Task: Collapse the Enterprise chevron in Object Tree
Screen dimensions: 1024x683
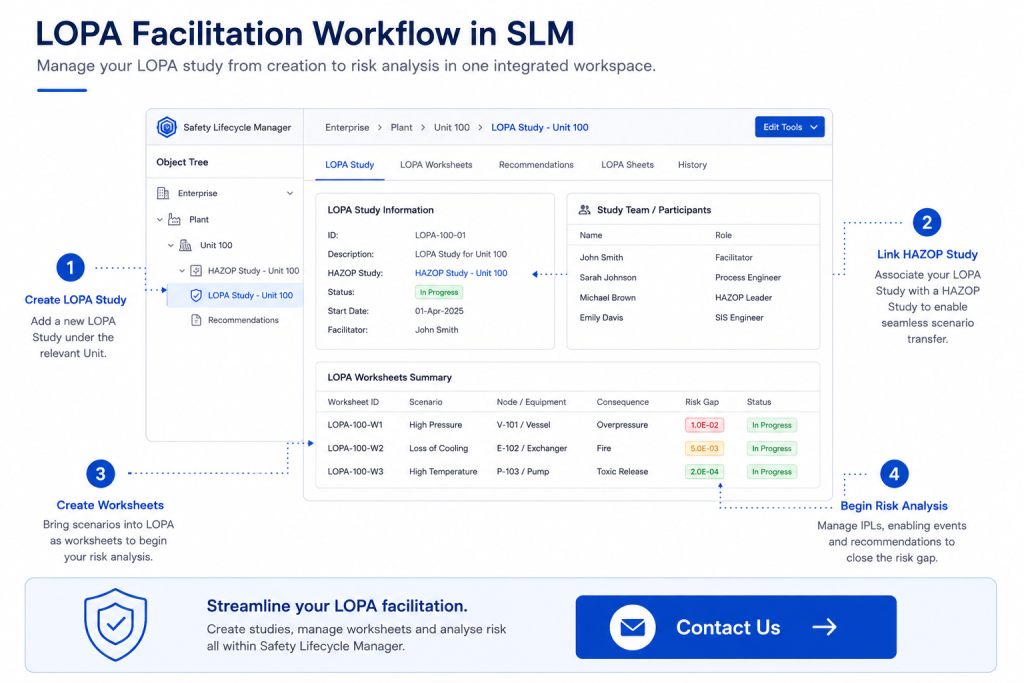Action: 290,193
